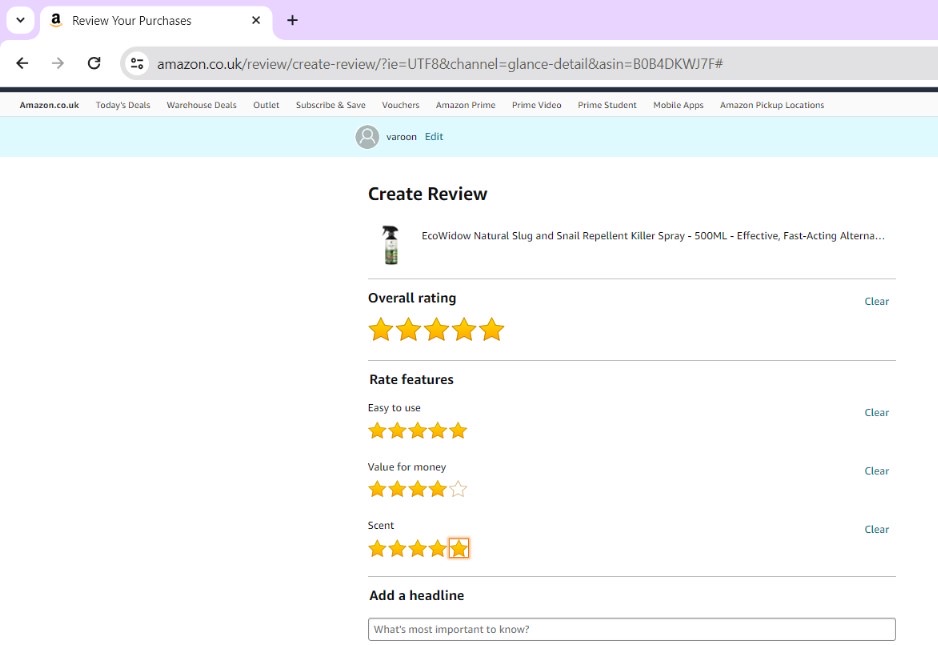938x645 pixels.
Task: Clear the Easy to use rating
Action: click(x=876, y=412)
